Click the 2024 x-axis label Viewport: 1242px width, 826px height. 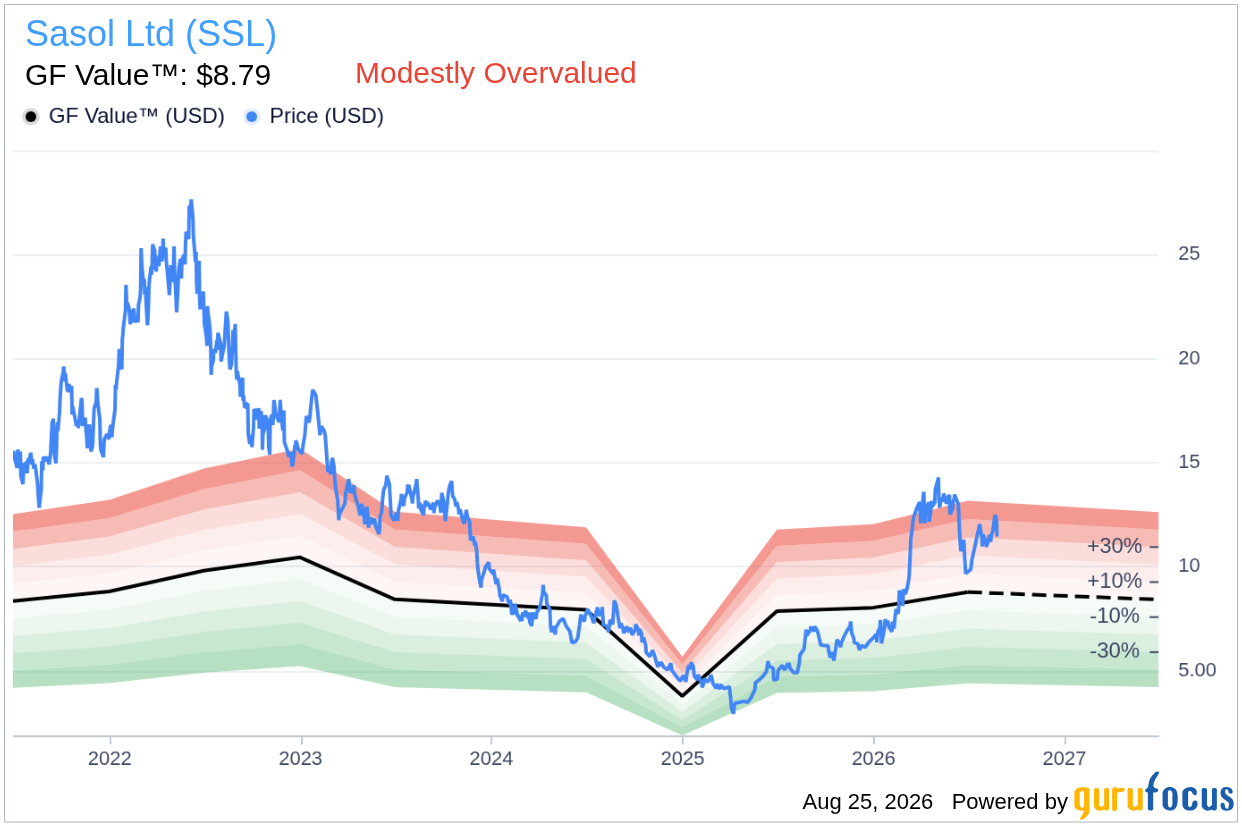click(x=491, y=759)
